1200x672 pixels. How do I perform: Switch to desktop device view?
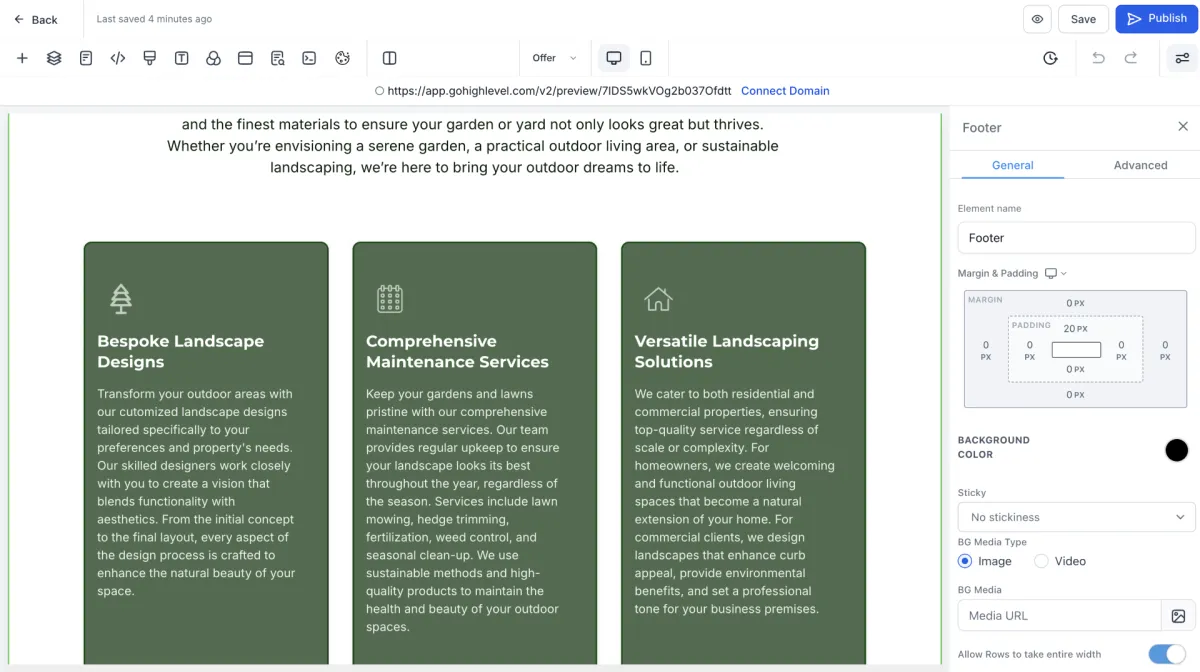click(614, 58)
